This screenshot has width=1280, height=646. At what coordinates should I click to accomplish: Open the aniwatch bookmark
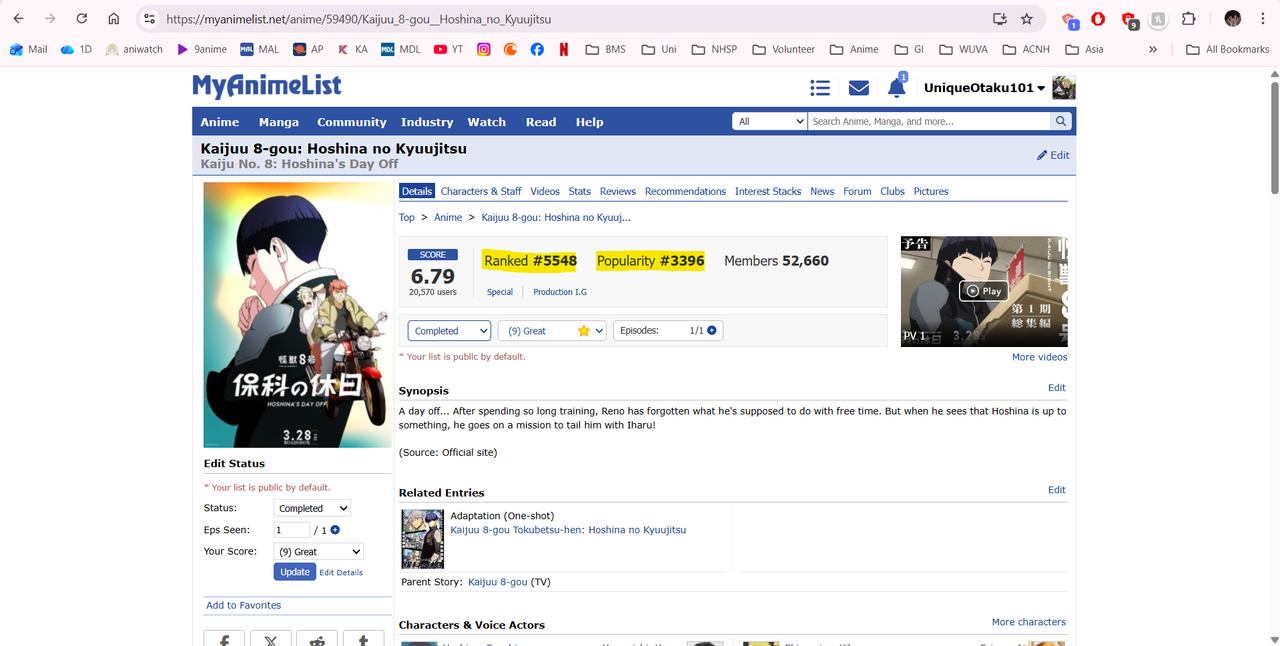(x=134, y=49)
